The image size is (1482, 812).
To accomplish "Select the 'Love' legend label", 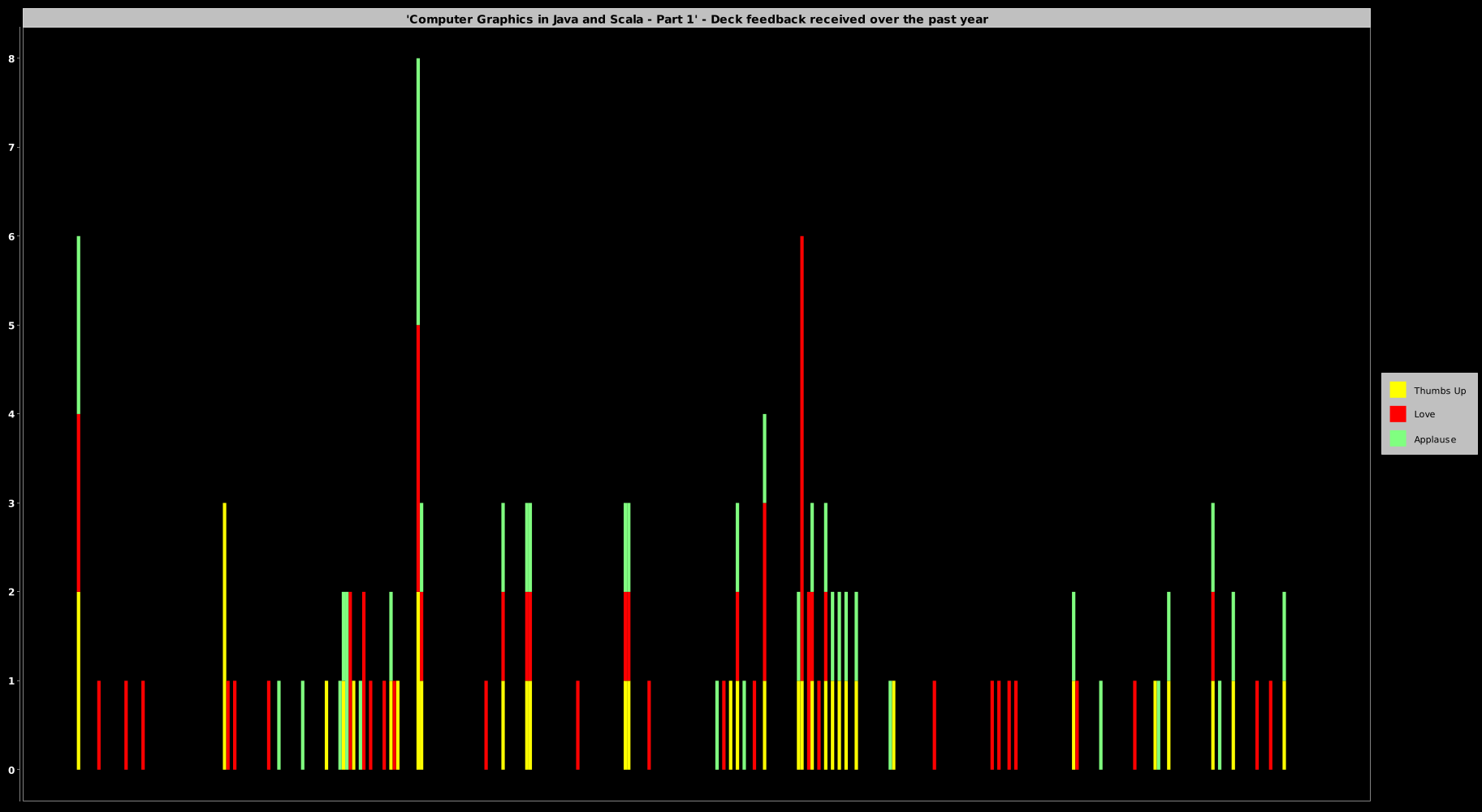I will pyautogui.click(x=1424, y=414).
